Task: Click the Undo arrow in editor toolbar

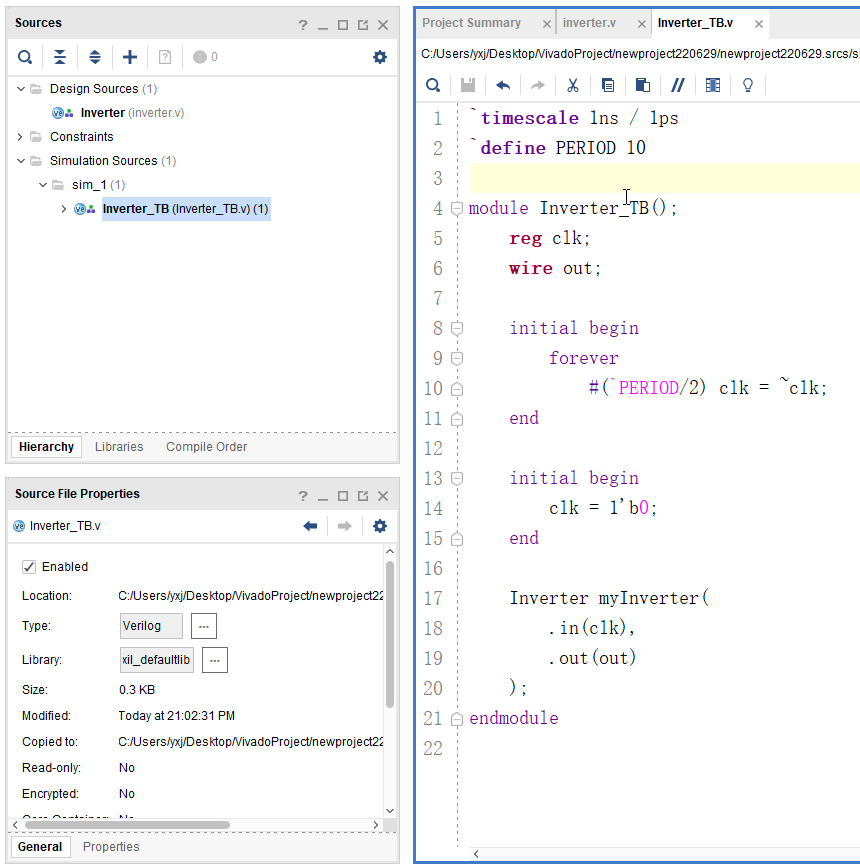Action: tap(503, 85)
